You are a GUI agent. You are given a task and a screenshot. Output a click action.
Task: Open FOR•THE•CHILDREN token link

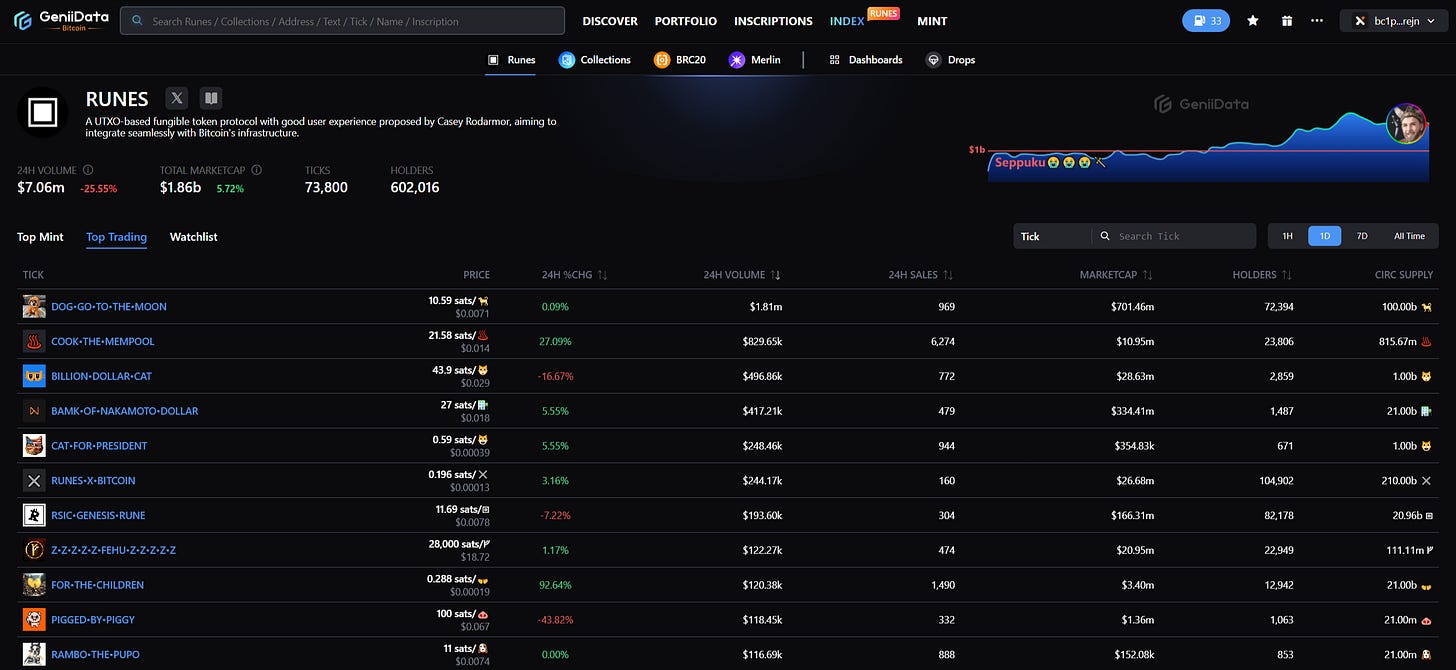pyautogui.click(x=97, y=585)
